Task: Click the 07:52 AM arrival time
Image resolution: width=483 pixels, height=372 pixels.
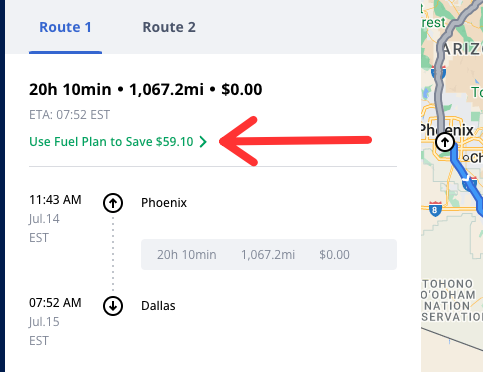Action: click(55, 303)
